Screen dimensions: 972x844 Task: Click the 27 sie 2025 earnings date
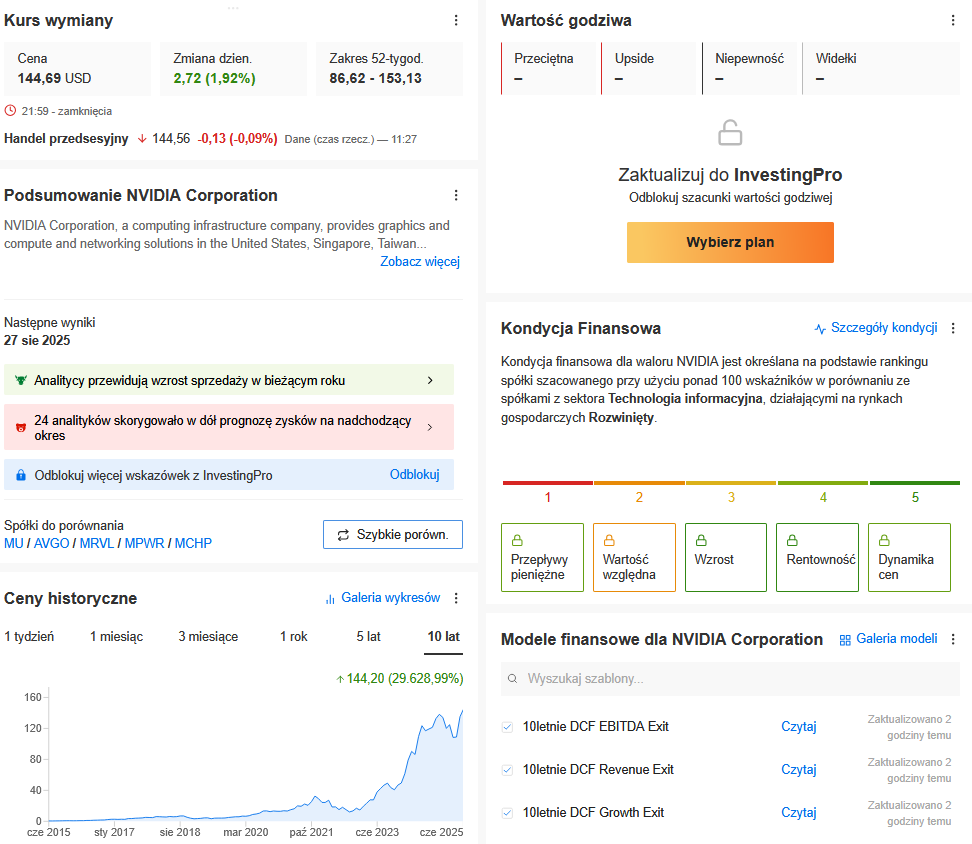point(37,340)
